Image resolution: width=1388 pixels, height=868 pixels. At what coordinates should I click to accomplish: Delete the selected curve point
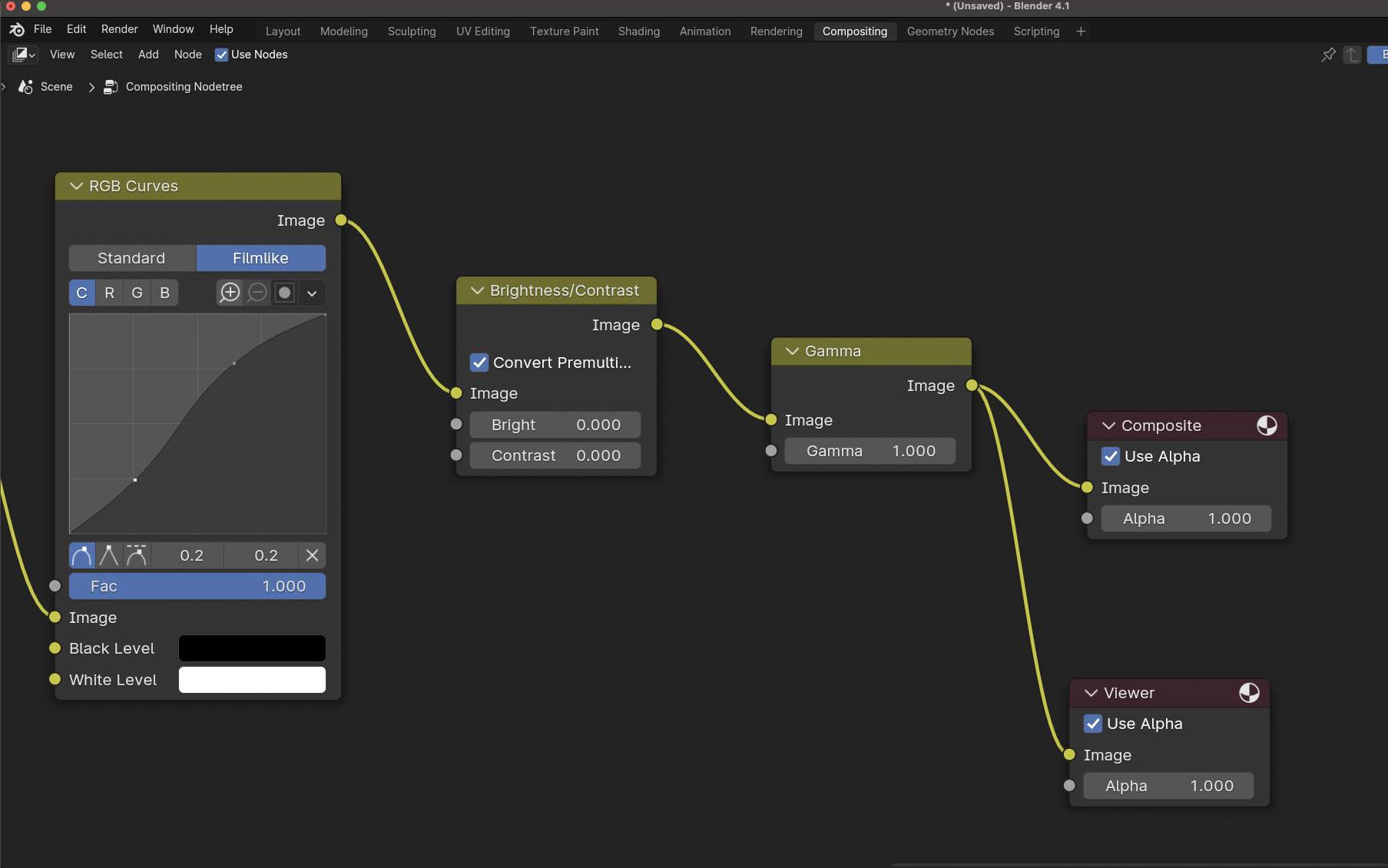point(312,555)
